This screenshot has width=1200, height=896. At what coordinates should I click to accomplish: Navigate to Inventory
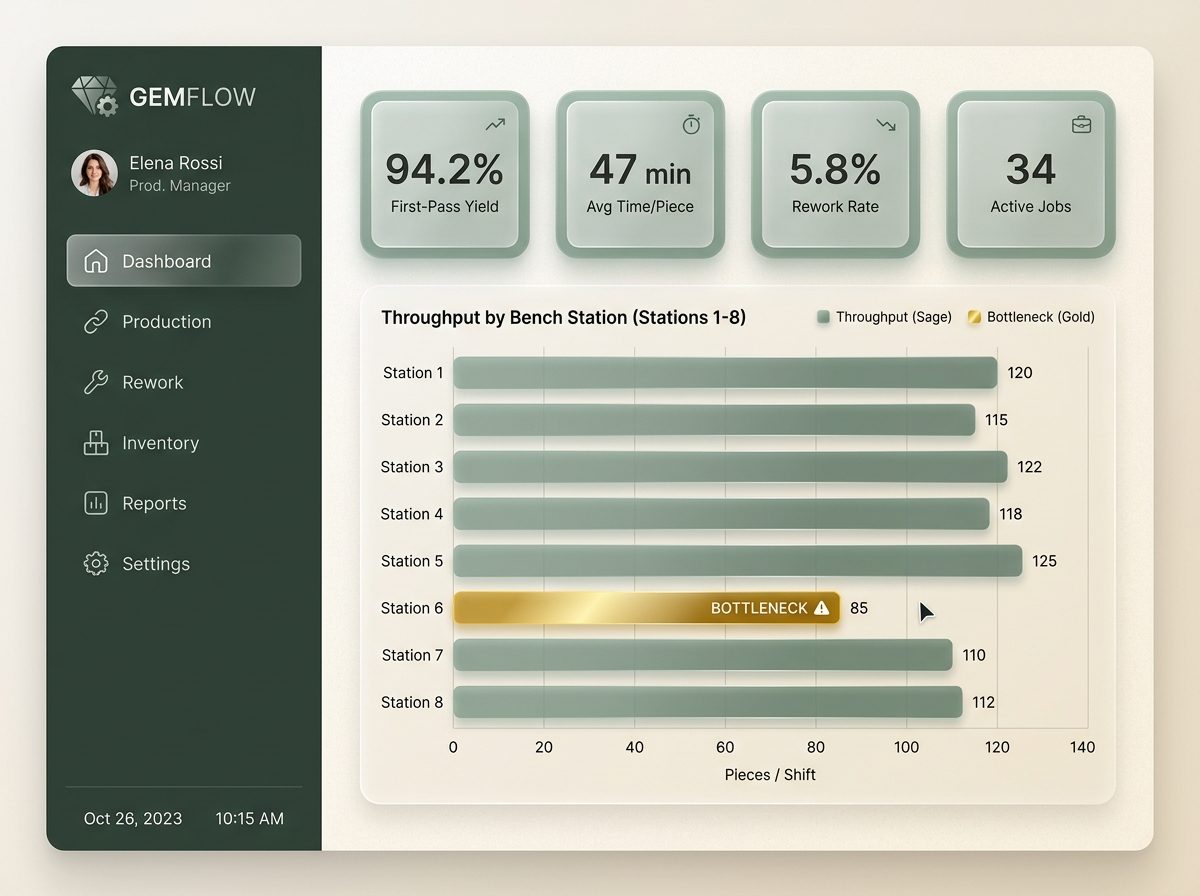pos(184,443)
